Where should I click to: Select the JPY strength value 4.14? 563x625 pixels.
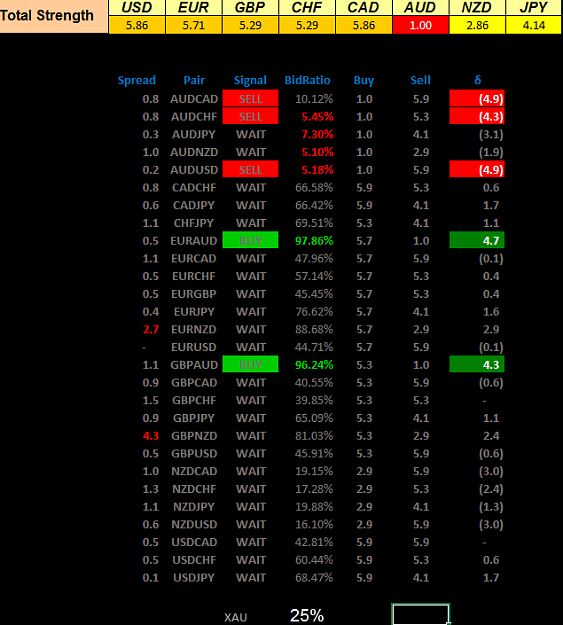click(x=534, y=25)
